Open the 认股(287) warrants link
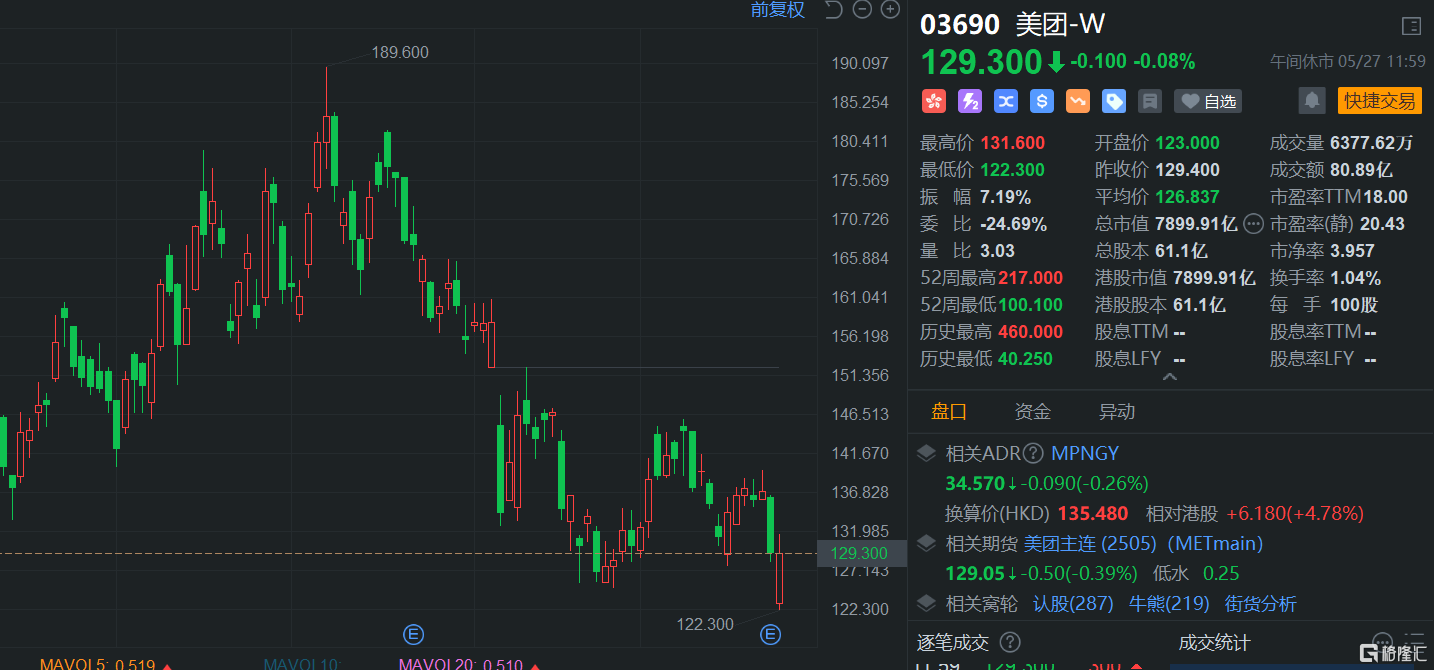The image size is (1434, 670). pyautogui.click(x=1073, y=603)
